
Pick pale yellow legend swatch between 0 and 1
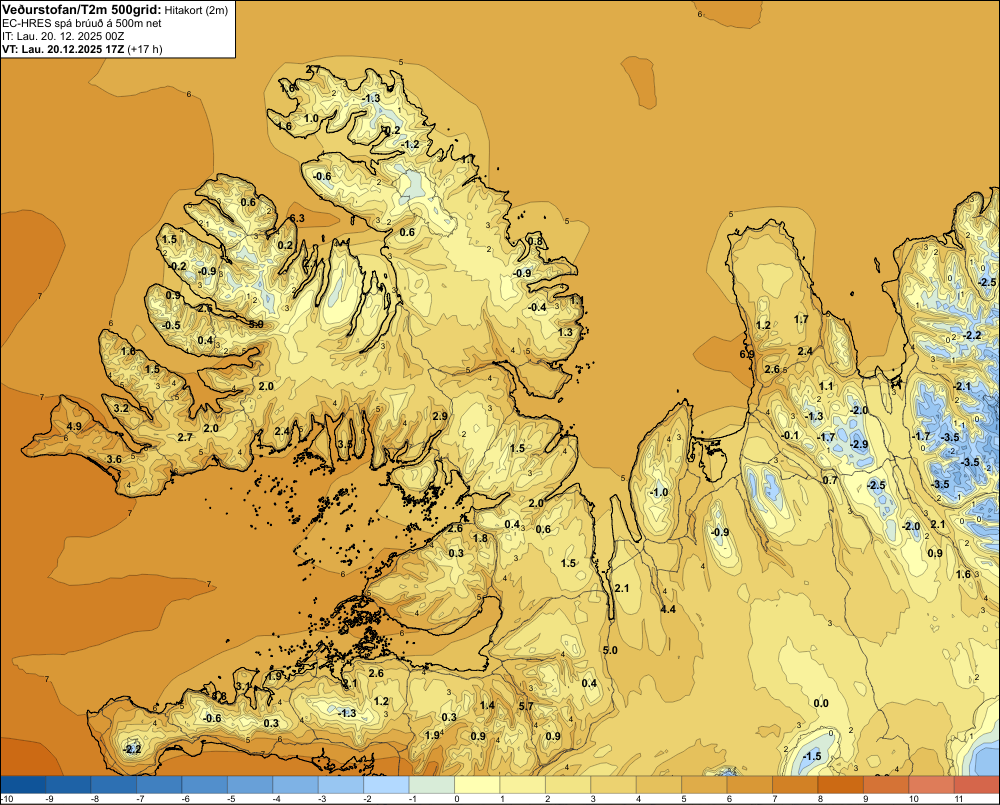(x=477, y=785)
